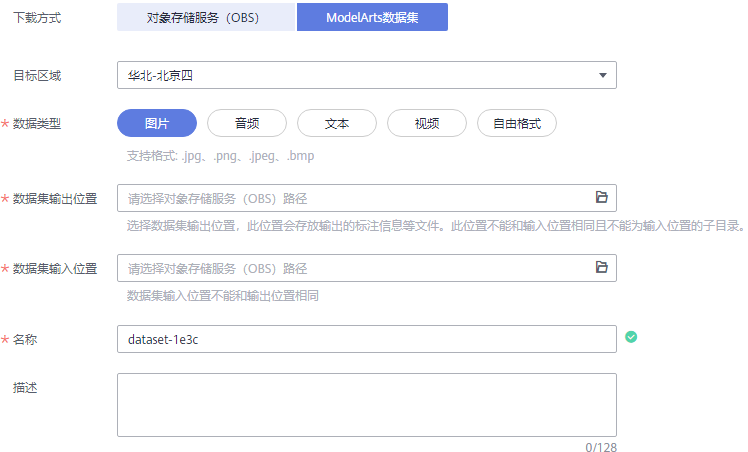Click the dropdown arrow for 华北-北京四
Image resolution: width=748 pixels, height=452 pixels.
[603, 75]
